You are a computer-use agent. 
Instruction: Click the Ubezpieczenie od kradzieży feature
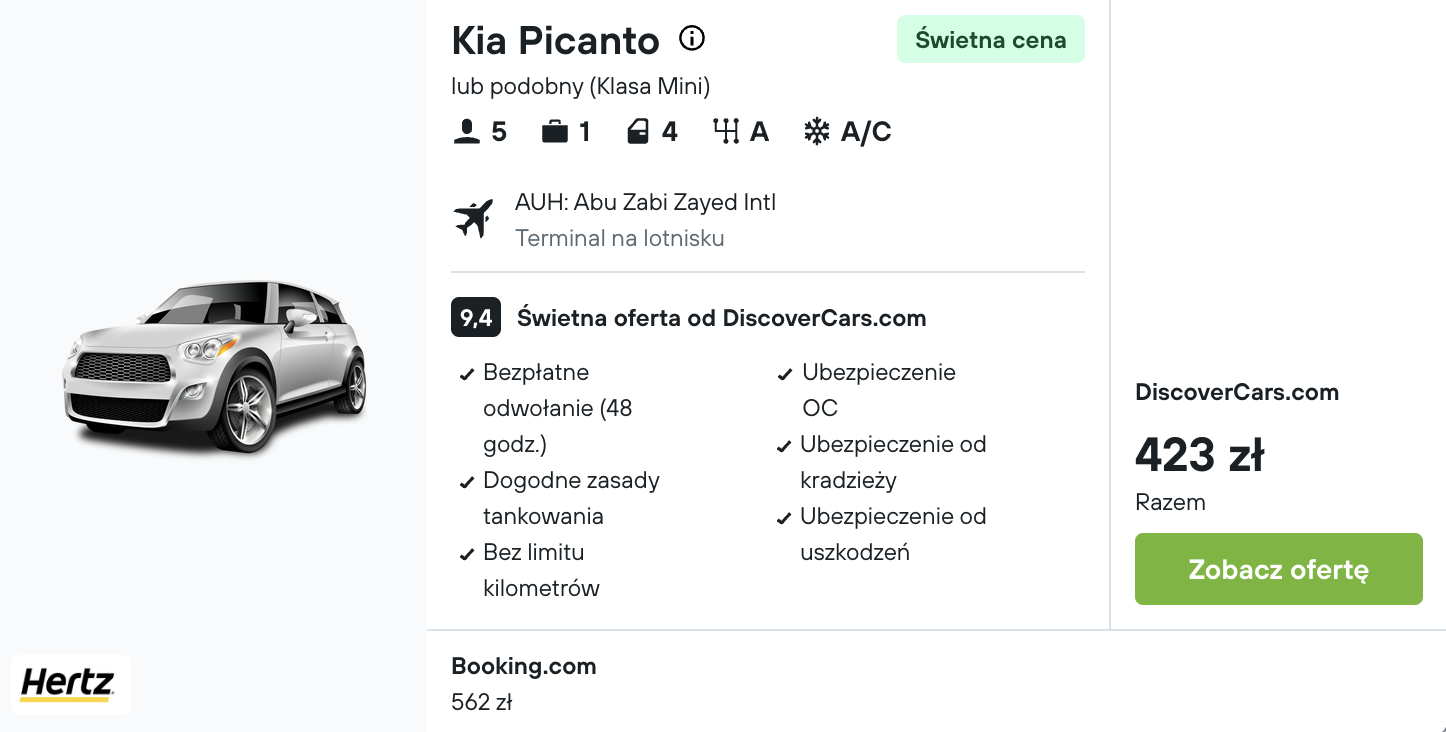882,462
